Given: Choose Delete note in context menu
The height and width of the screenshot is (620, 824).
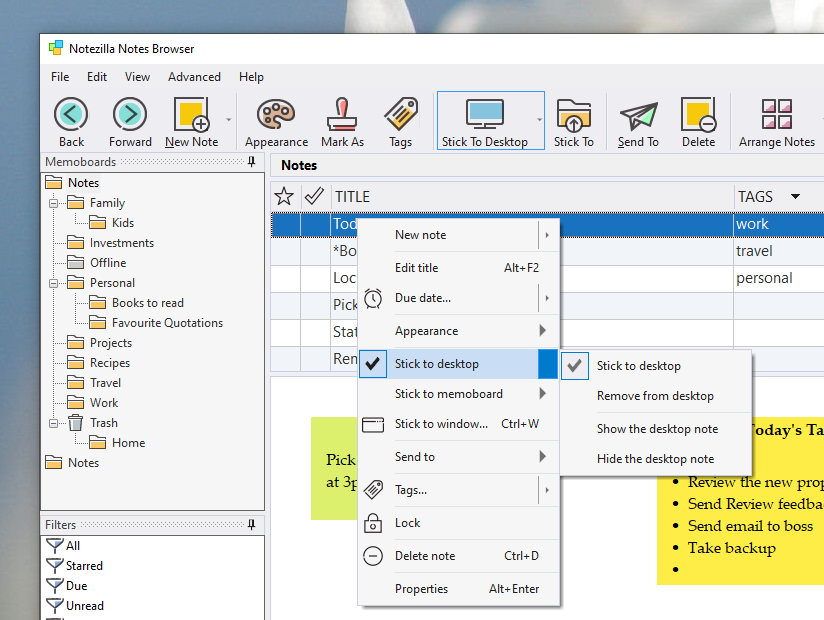Looking at the screenshot, I should tap(458, 556).
